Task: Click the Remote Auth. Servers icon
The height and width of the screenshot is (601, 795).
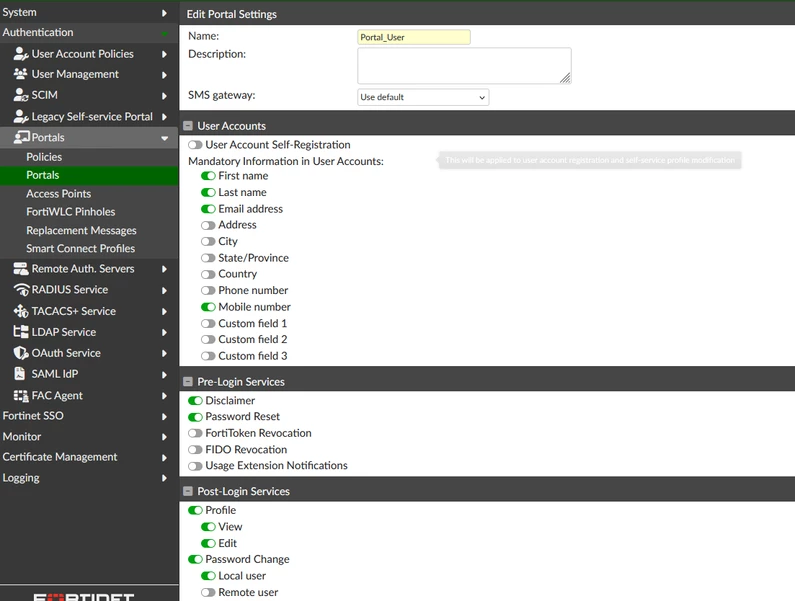Action: (21, 269)
